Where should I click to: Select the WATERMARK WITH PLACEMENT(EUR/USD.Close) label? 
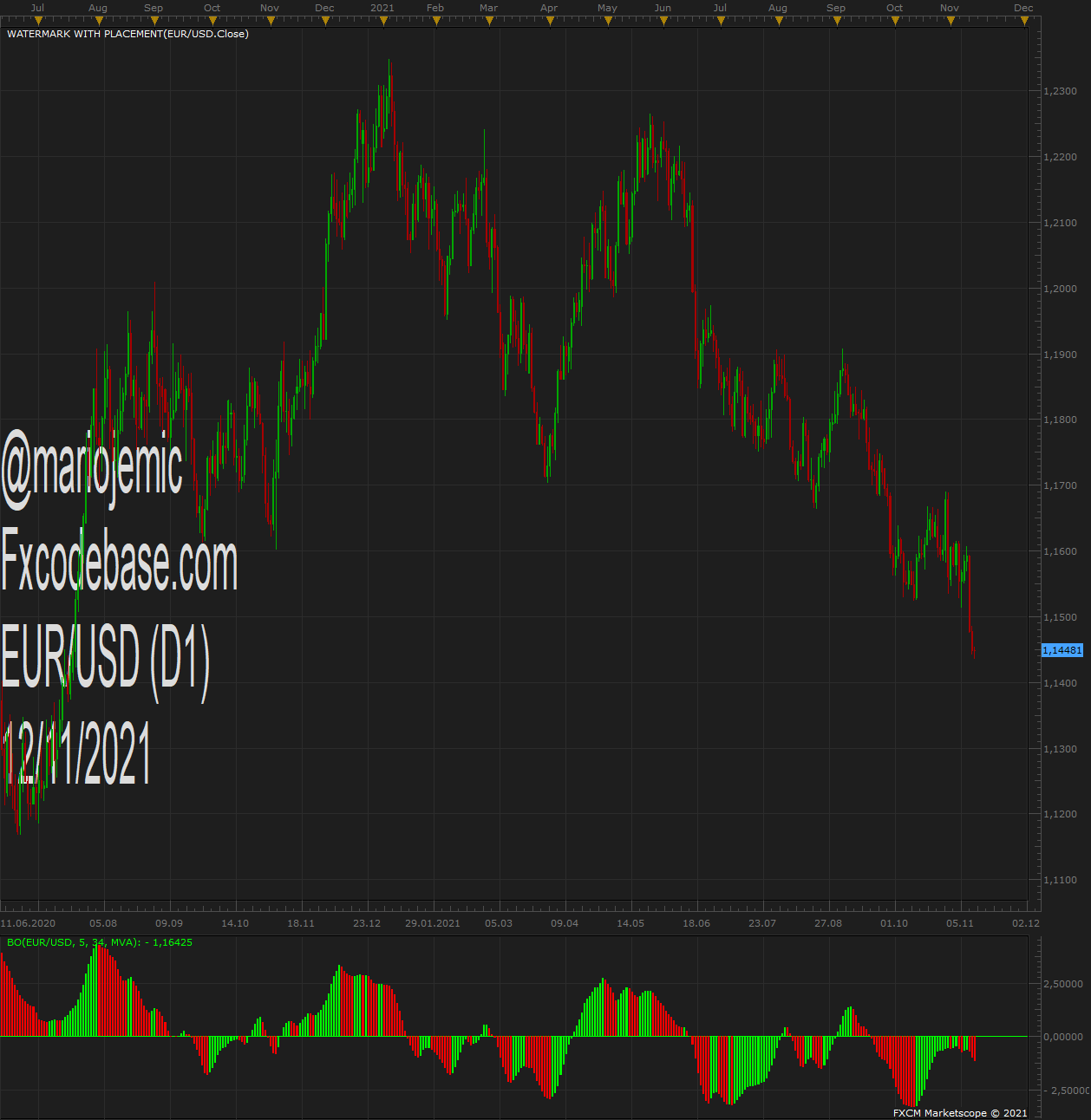(127, 34)
